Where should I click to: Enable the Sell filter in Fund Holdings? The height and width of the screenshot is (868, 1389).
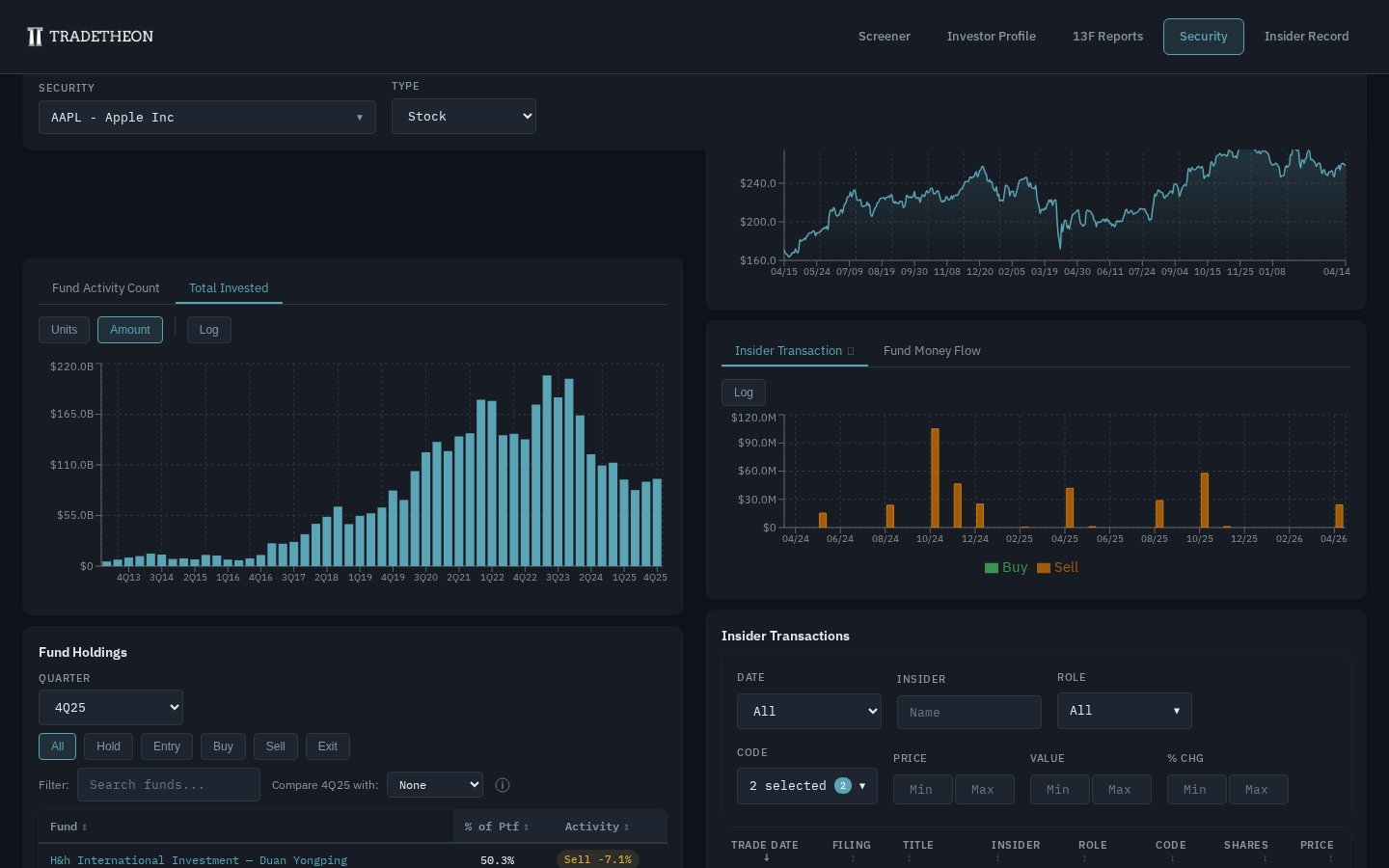pos(275,746)
